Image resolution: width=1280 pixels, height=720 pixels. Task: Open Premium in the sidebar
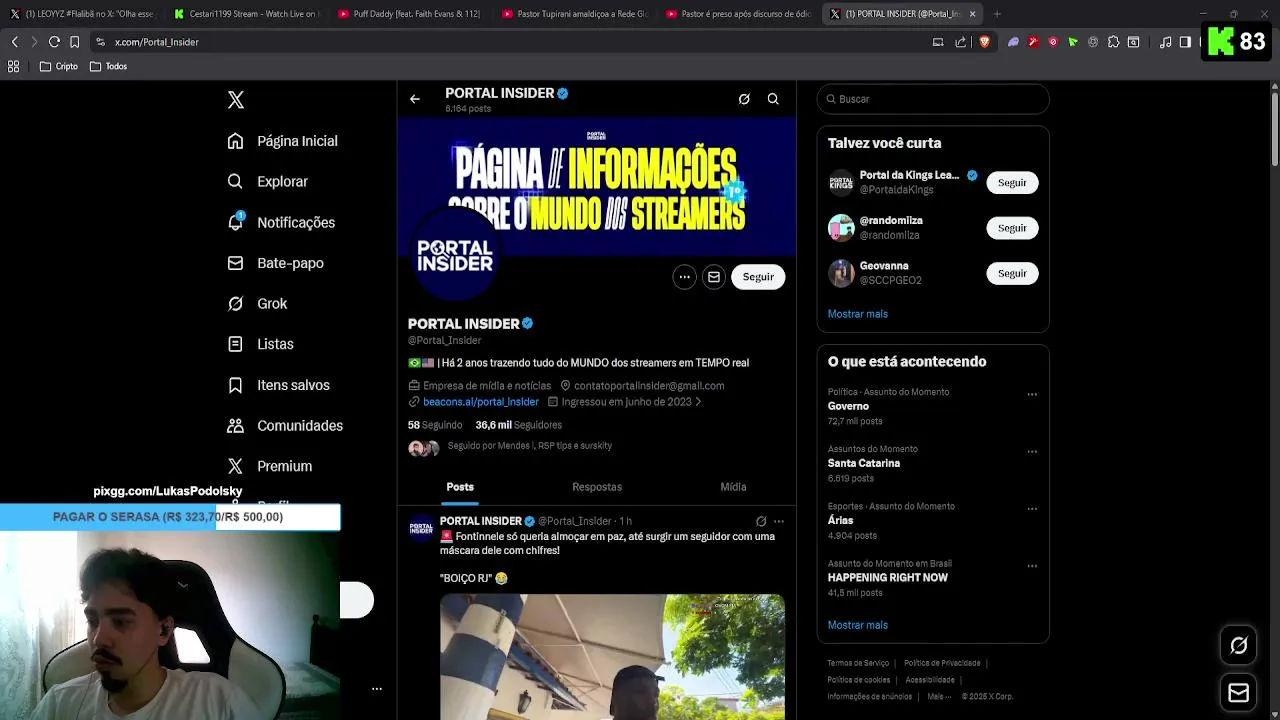pyautogui.click(x=270, y=466)
